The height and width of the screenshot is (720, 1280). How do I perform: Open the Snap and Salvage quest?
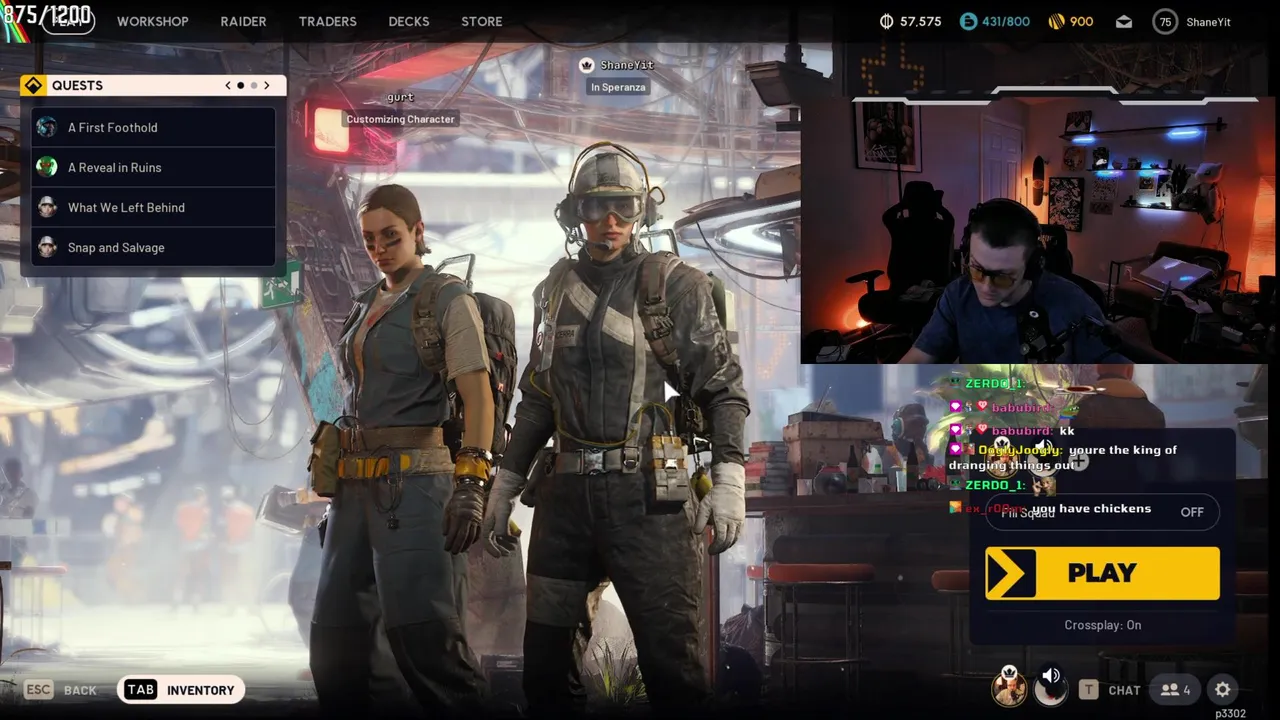(153, 247)
